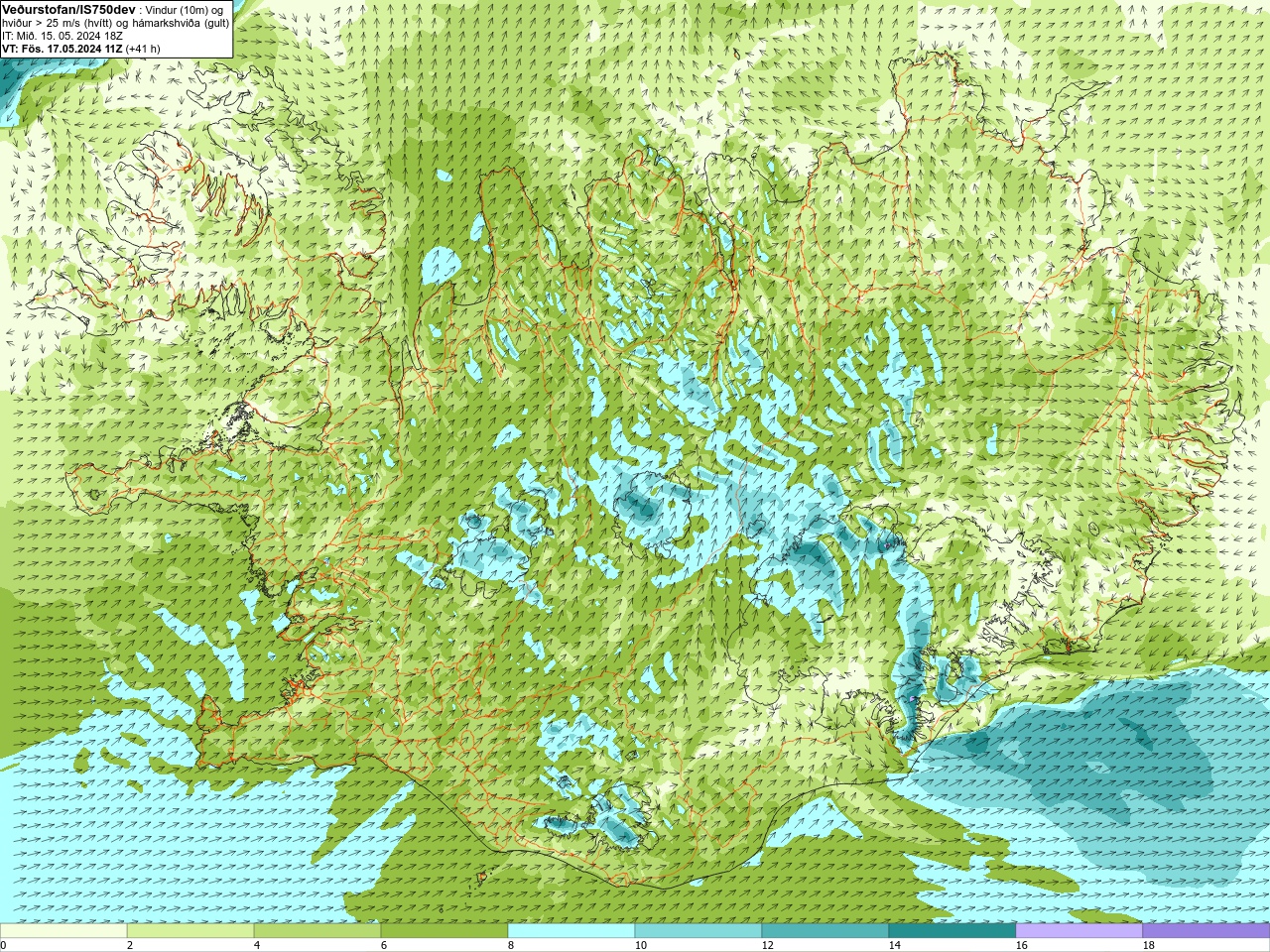Click the 4–6 m/s medium green legend swatch
The image size is (1270, 952).
click(317, 931)
